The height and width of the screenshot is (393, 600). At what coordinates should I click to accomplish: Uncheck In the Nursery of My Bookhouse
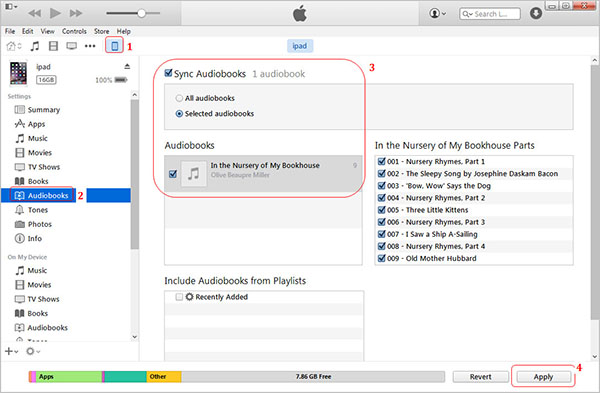(173, 174)
